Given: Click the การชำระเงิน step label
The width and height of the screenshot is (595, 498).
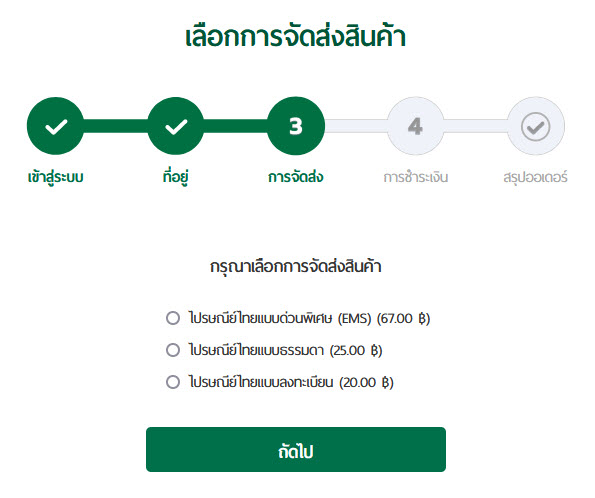Looking at the screenshot, I should coord(416,177).
